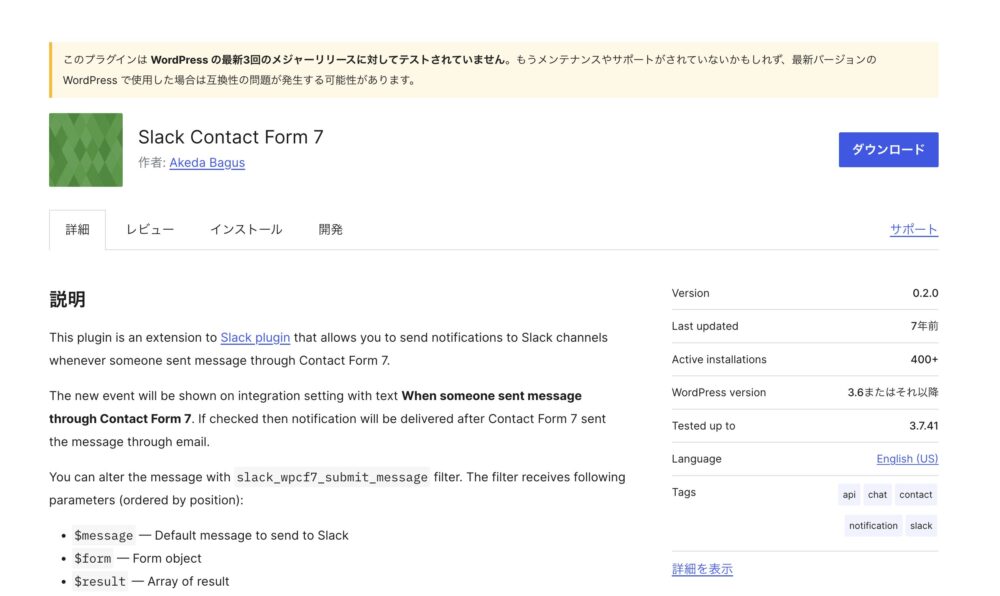1000x596 pixels.
Task: Click the Active installations value 400+
Action: click(x=924, y=360)
